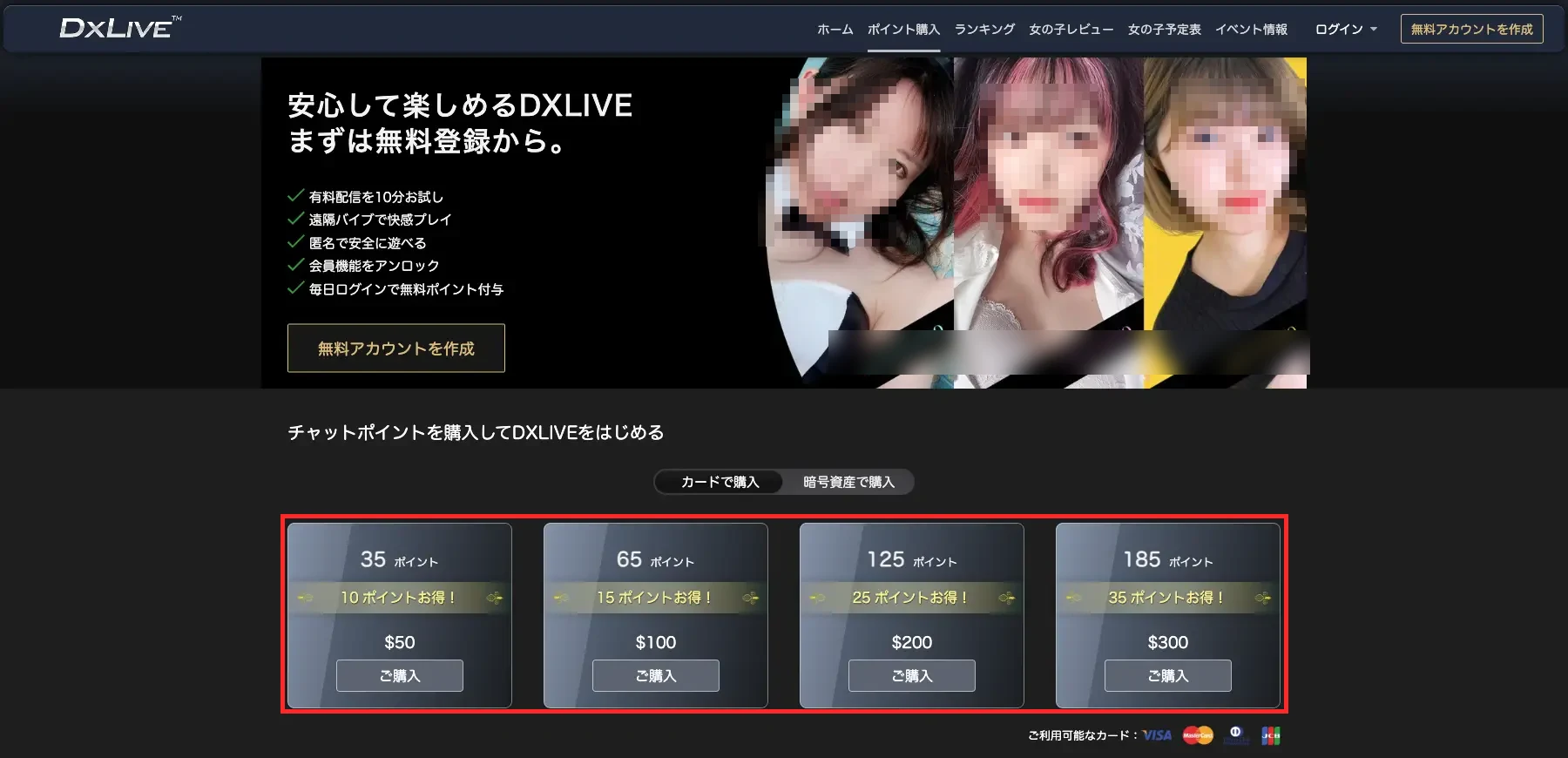Click the DXLIVE logo
Image resolution: width=1568 pixels, height=758 pixels.
pos(120,28)
